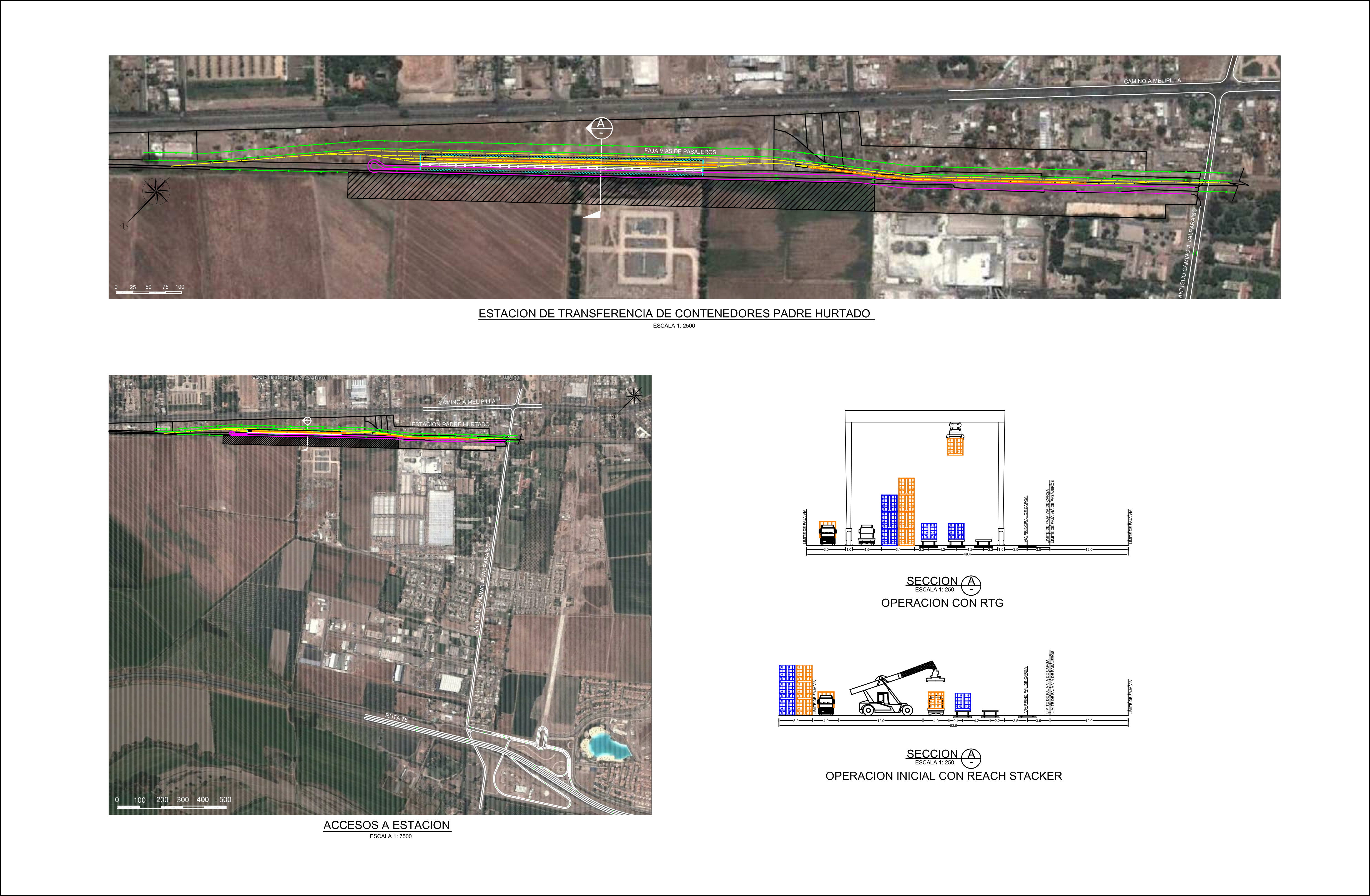
Task: Click 'CAMINO A MELIPILLA' on the top plan
Action: [1152, 81]
